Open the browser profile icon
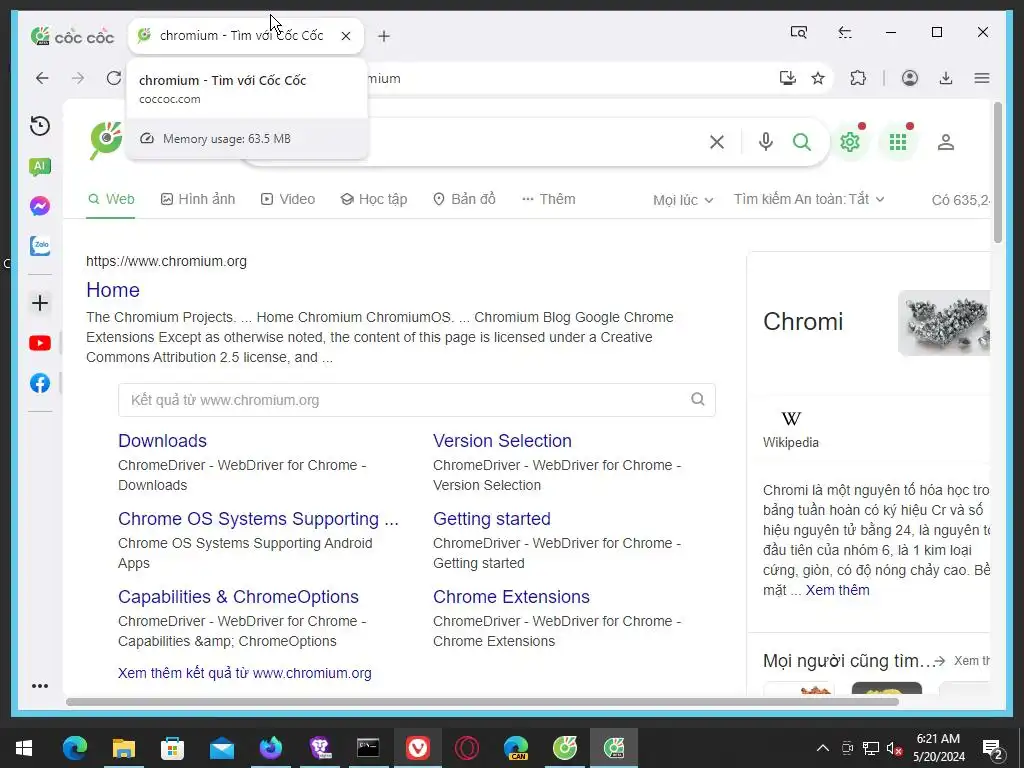 pyautogui.click(x=910, y=78)
